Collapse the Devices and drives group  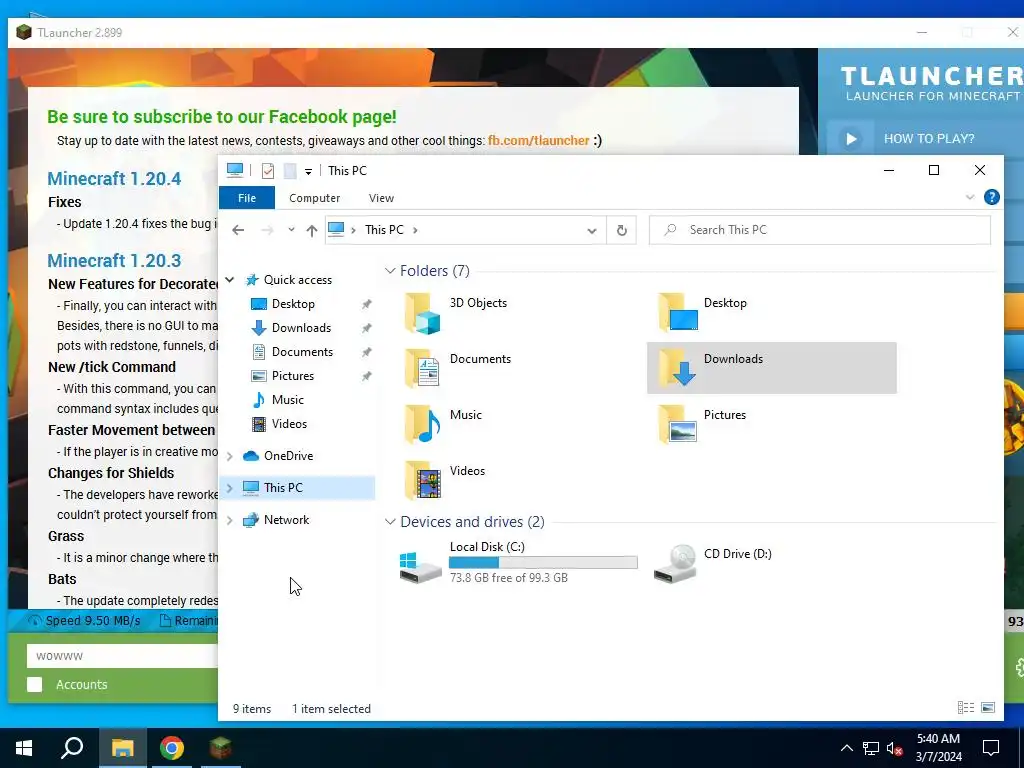[390, 522]
